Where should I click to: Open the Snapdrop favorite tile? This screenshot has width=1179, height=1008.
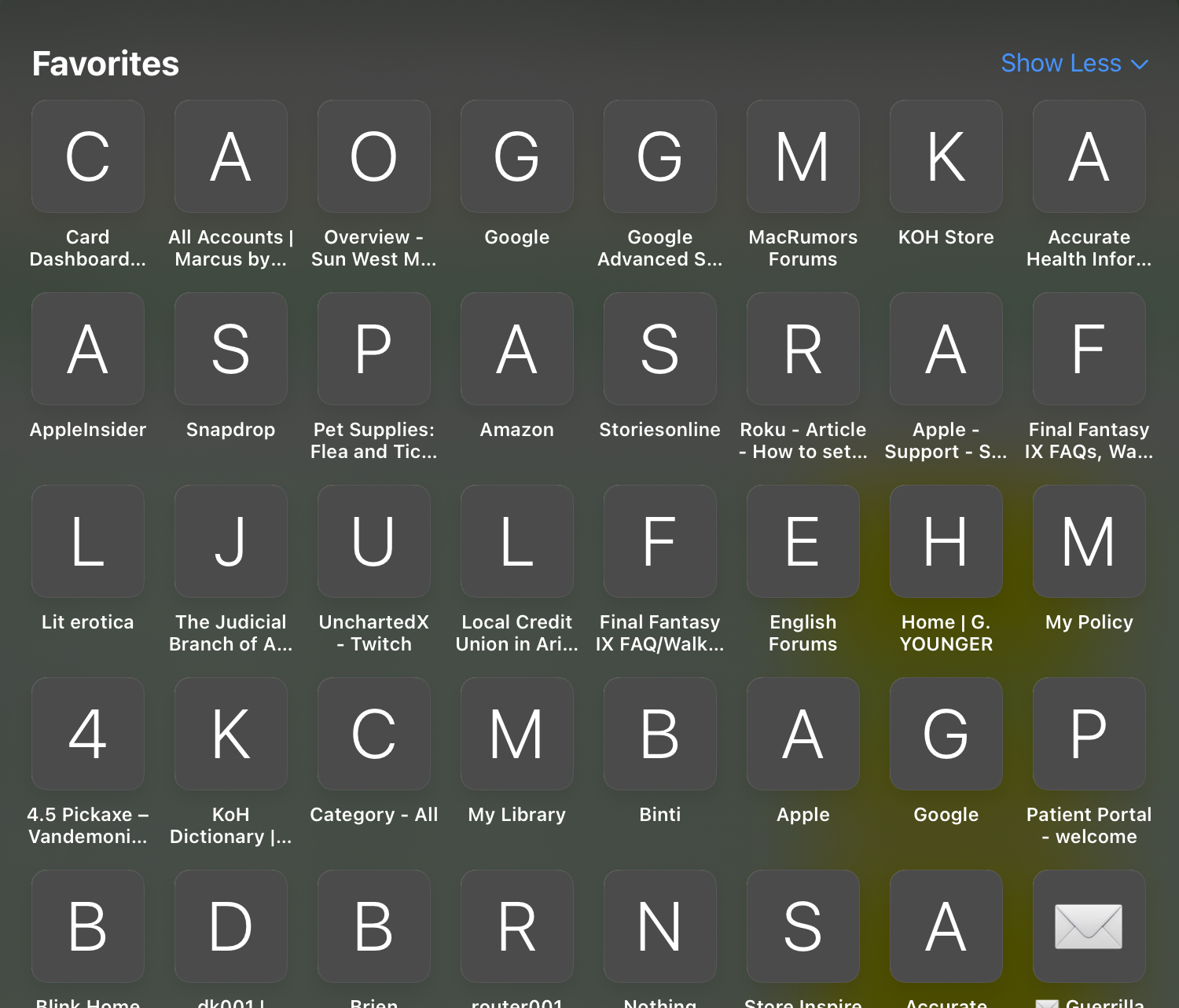(230, 349)
